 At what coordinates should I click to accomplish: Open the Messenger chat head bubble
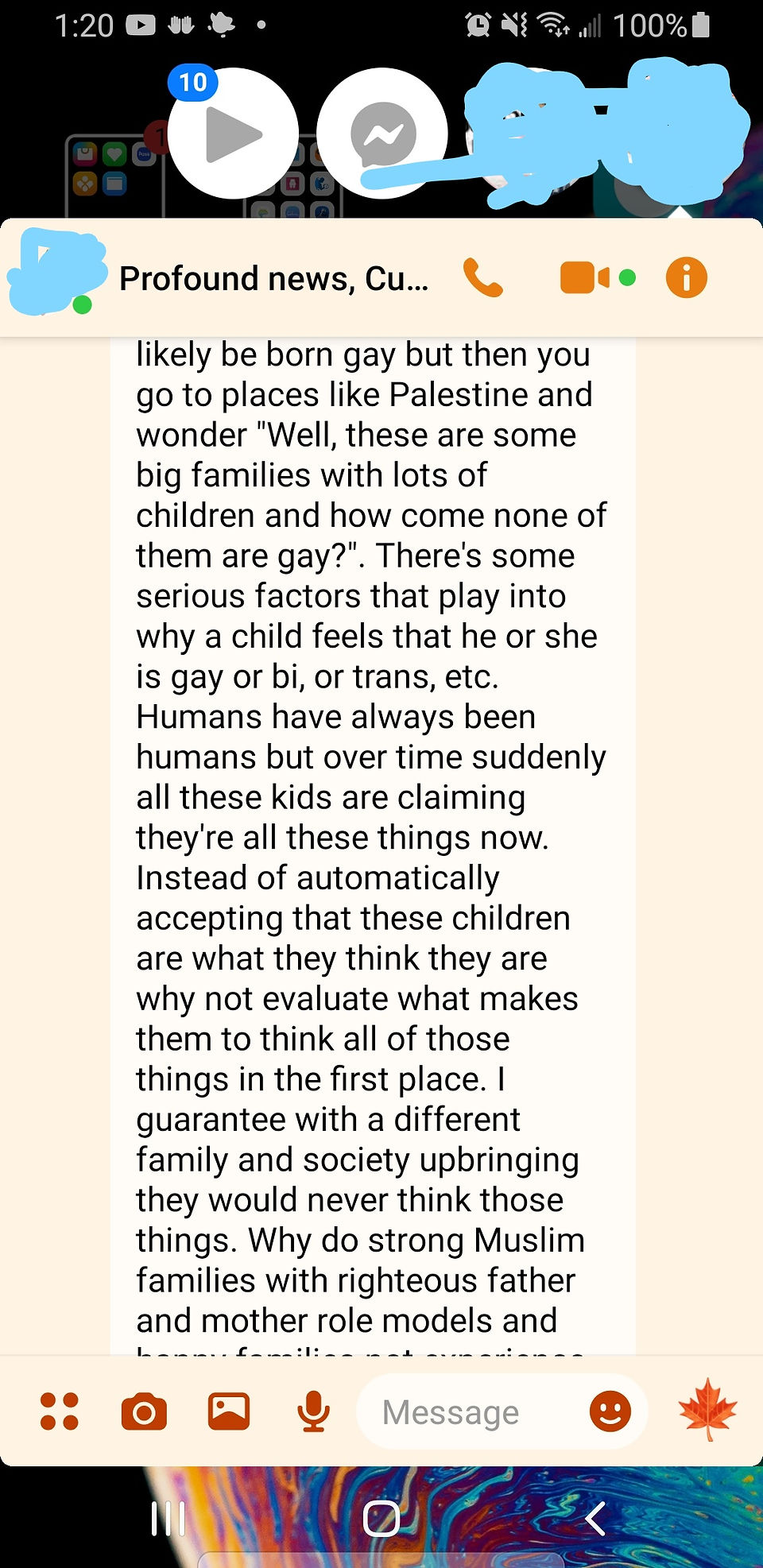pyautogui.click(x=383, y=134)
